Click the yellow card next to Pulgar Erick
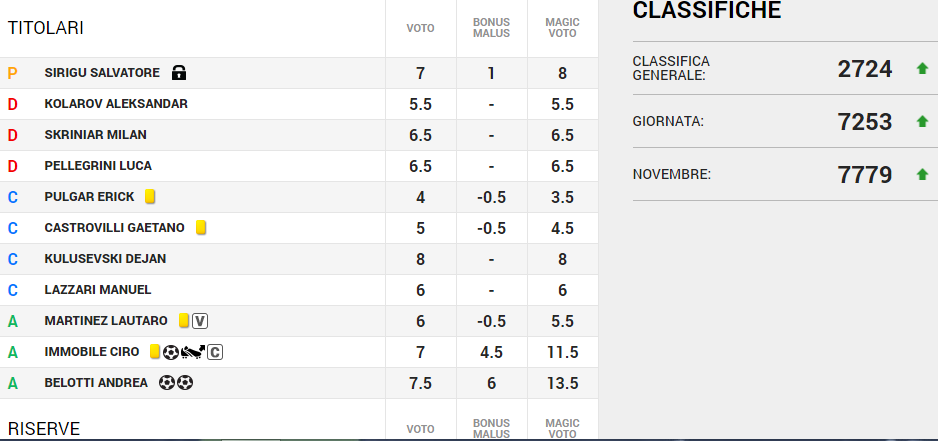 pyautogui.click(x=150, y=197)
